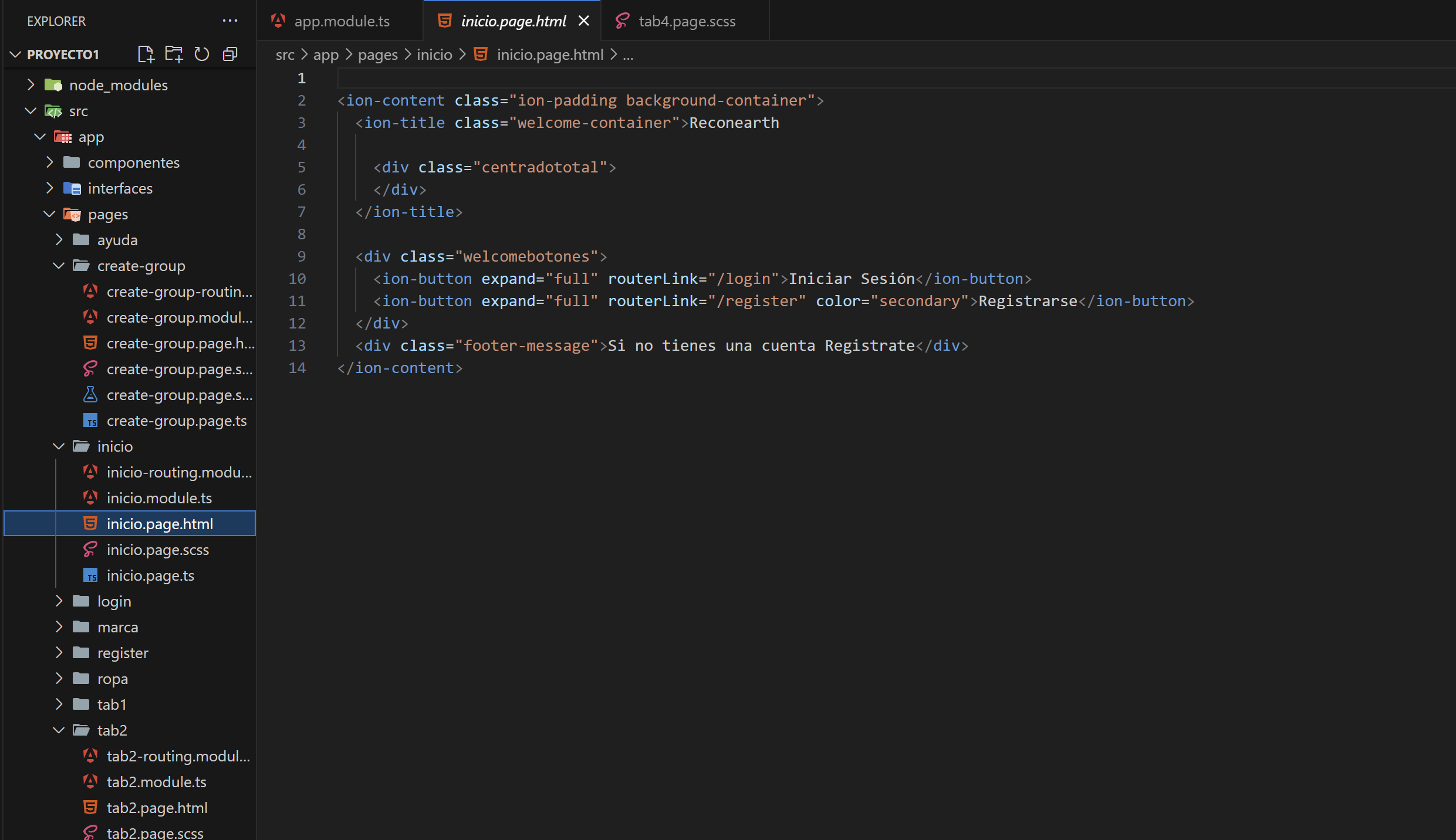This screenshot has width=1456, height=840.
Task: Click HTML icon beside inicio.page.html breadcrumb
Action: (481, 55)
